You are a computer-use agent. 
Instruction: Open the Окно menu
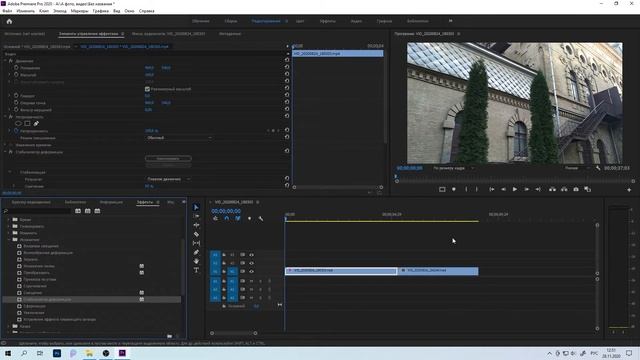(x=129, y=11)
